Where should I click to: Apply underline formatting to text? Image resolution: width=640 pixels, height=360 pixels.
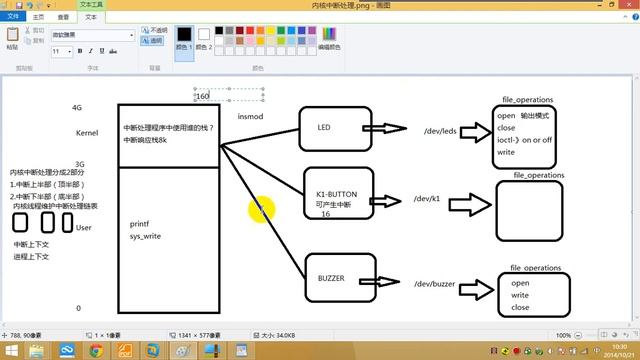pos(102,51)
